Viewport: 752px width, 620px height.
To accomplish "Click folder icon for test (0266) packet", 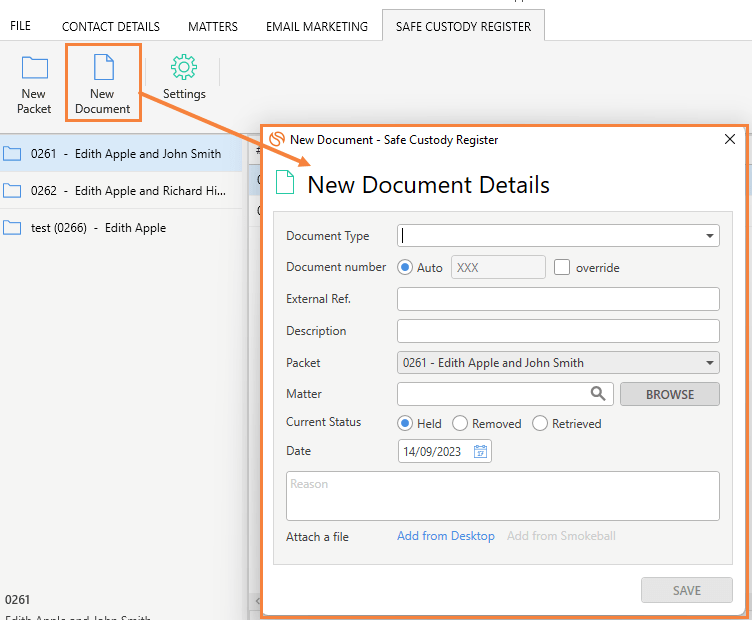I will pyautogui.click(x=12, y=228).
